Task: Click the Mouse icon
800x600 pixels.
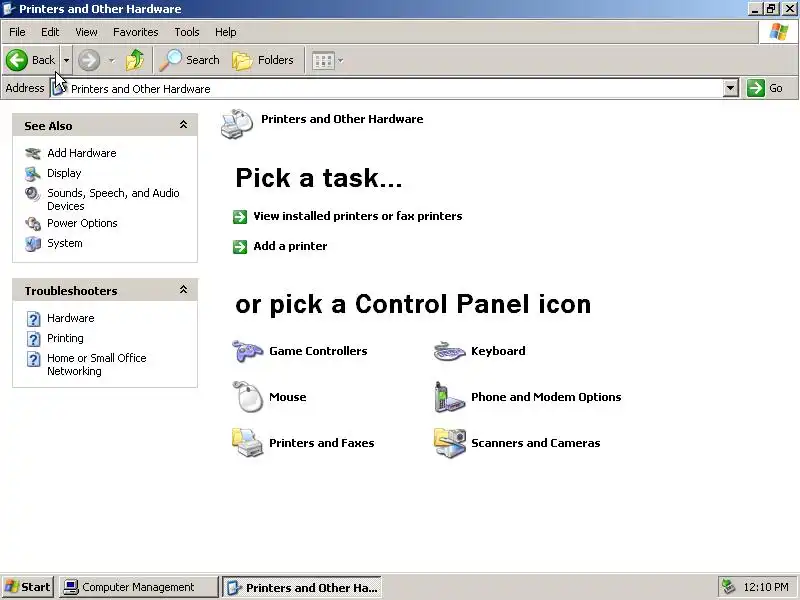Action: [x=247, y=396]
